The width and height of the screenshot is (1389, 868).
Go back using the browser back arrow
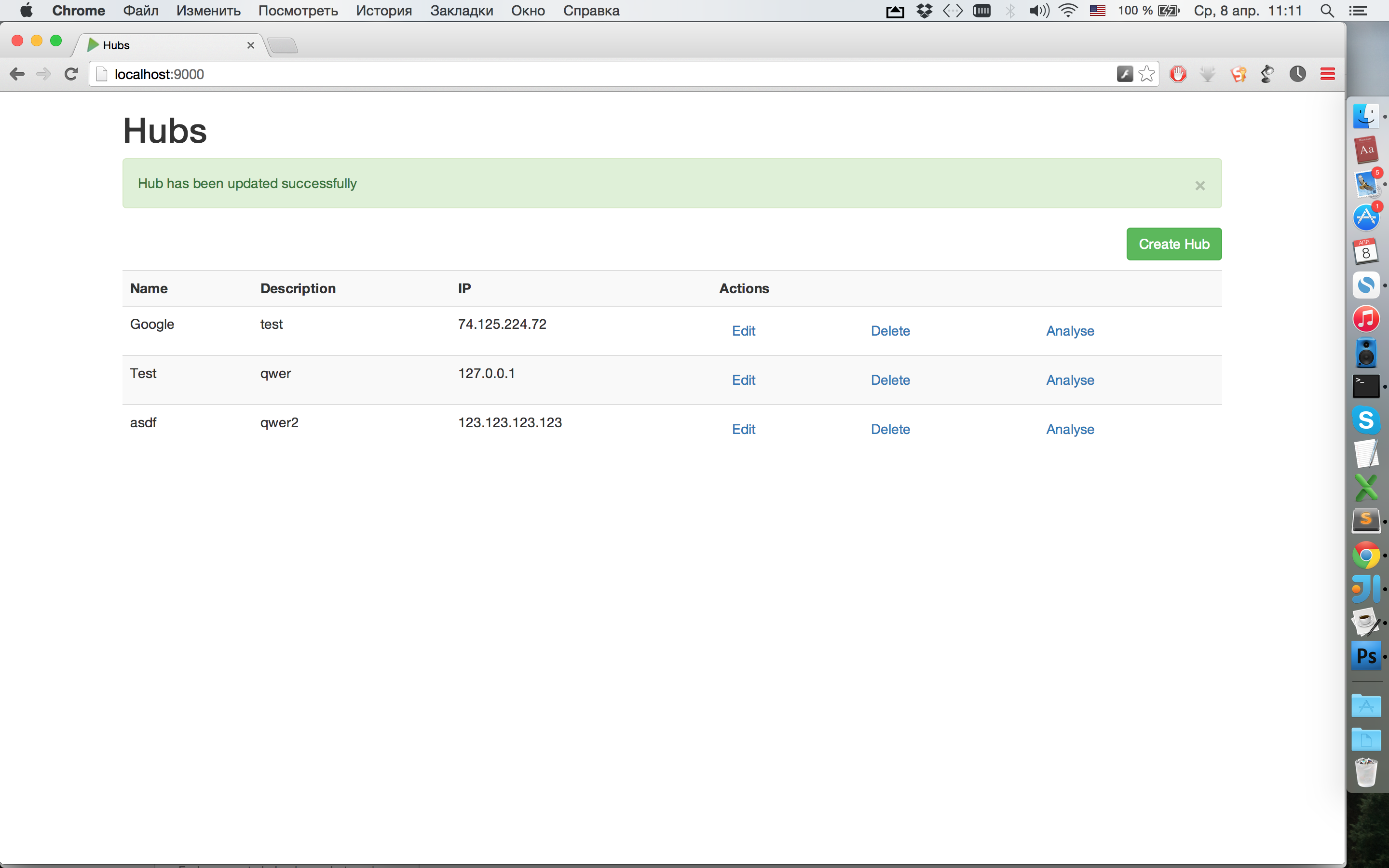tap(17, 74)
